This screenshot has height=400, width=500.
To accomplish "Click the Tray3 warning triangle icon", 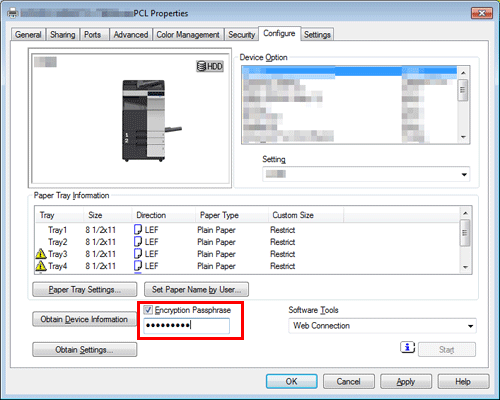I will click(x=41, y=254).
